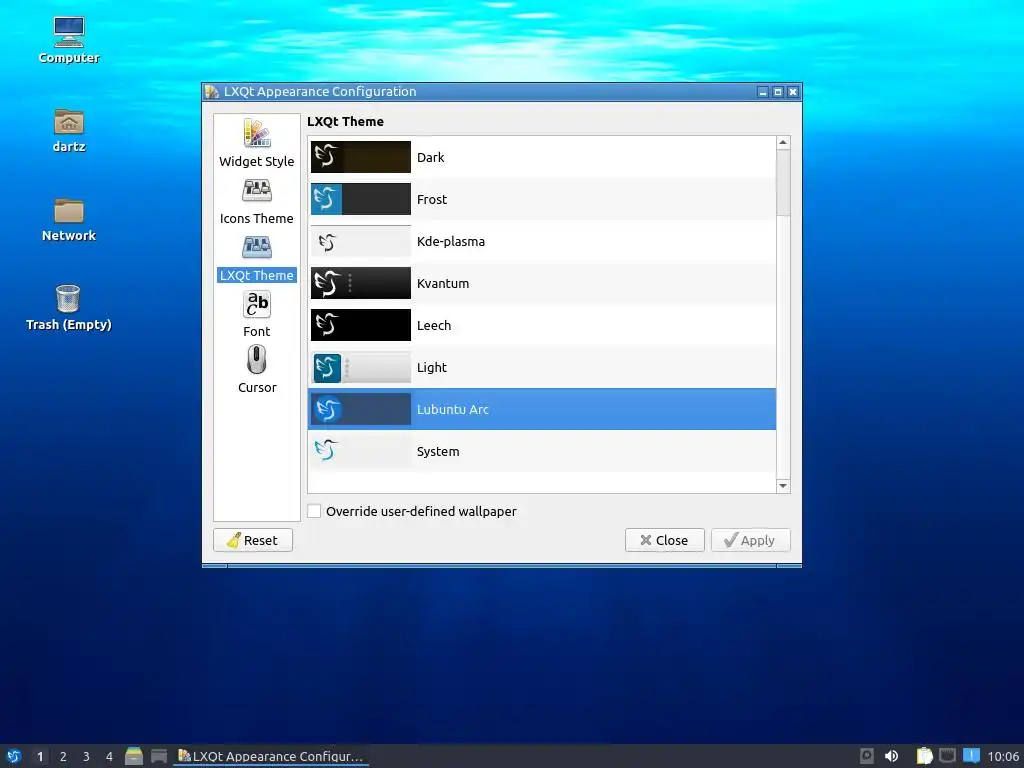This screenshot has height=768, width=1024.
Task: Click the Apply button
Action: (x=750, y=540)
